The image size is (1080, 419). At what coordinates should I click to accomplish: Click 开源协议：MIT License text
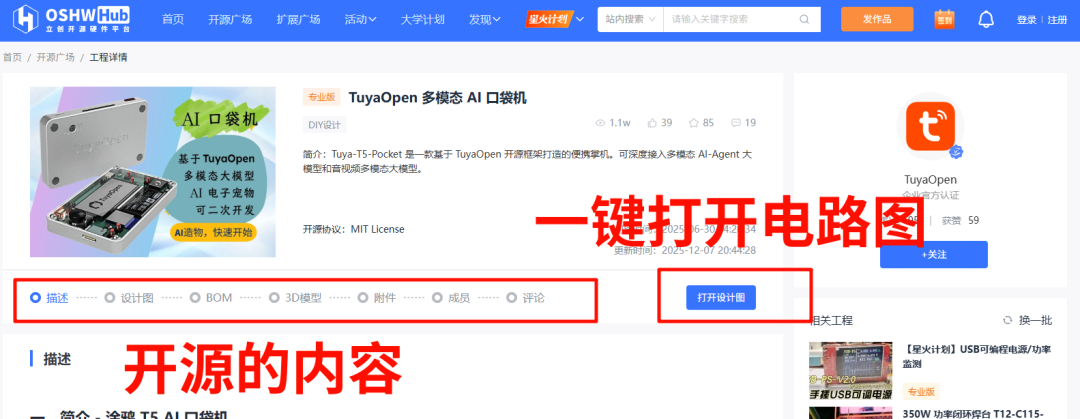pyautogui.click(x=353, y=229)
